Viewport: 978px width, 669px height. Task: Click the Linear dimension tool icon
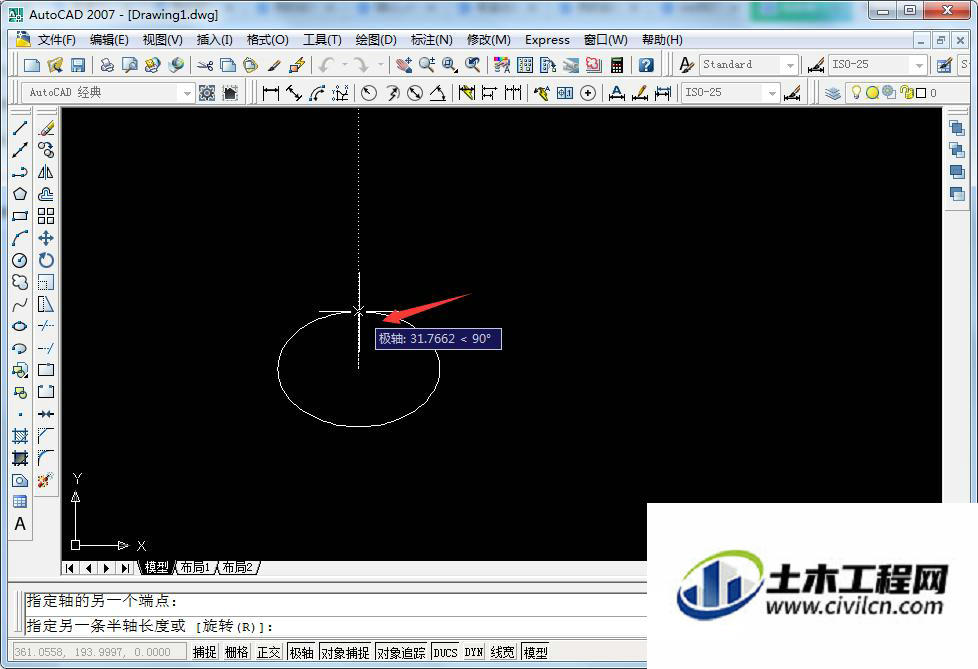click(x=271, y=93)
